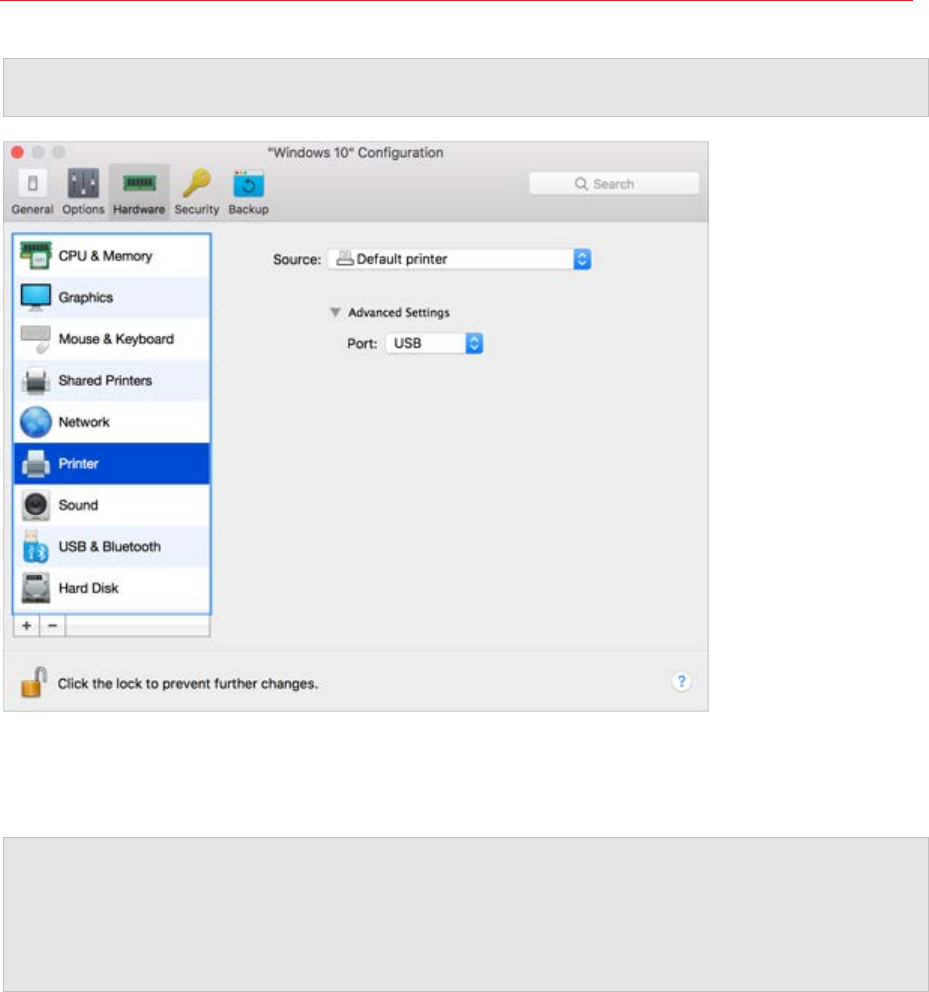Open the Port USB dropdown
This screenshot has width=929, height=992.
click(434, 344)
